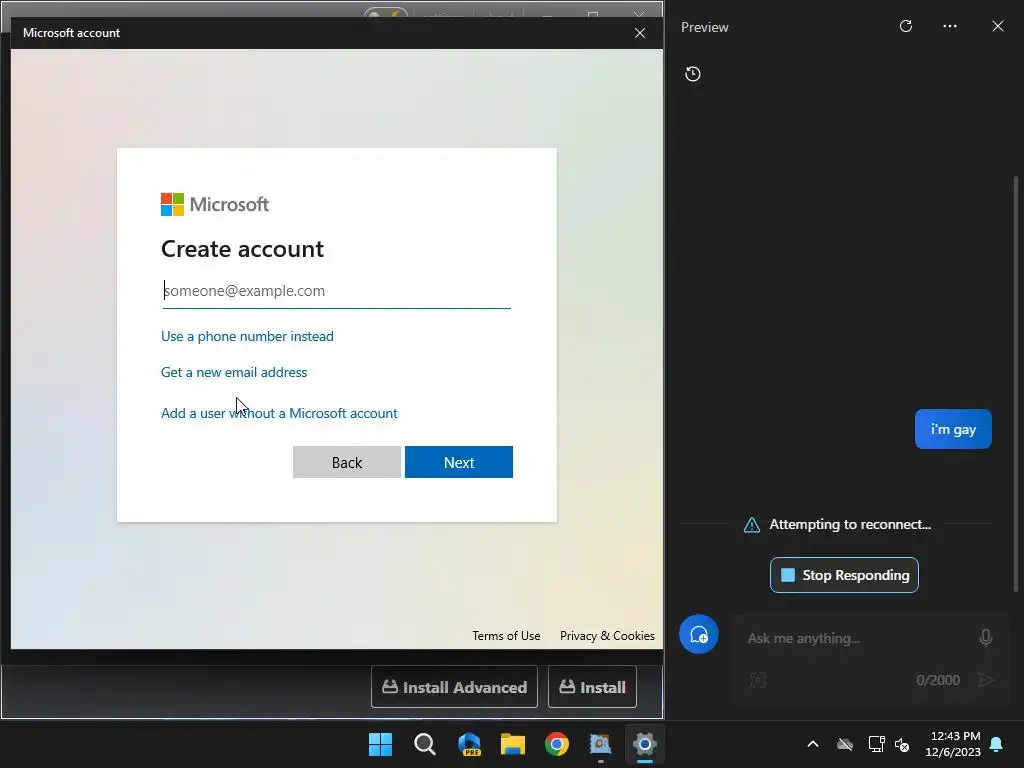1024x768 pixels.
Task: Click Add a user without Microsoft account
Action: tap(279, 413)
